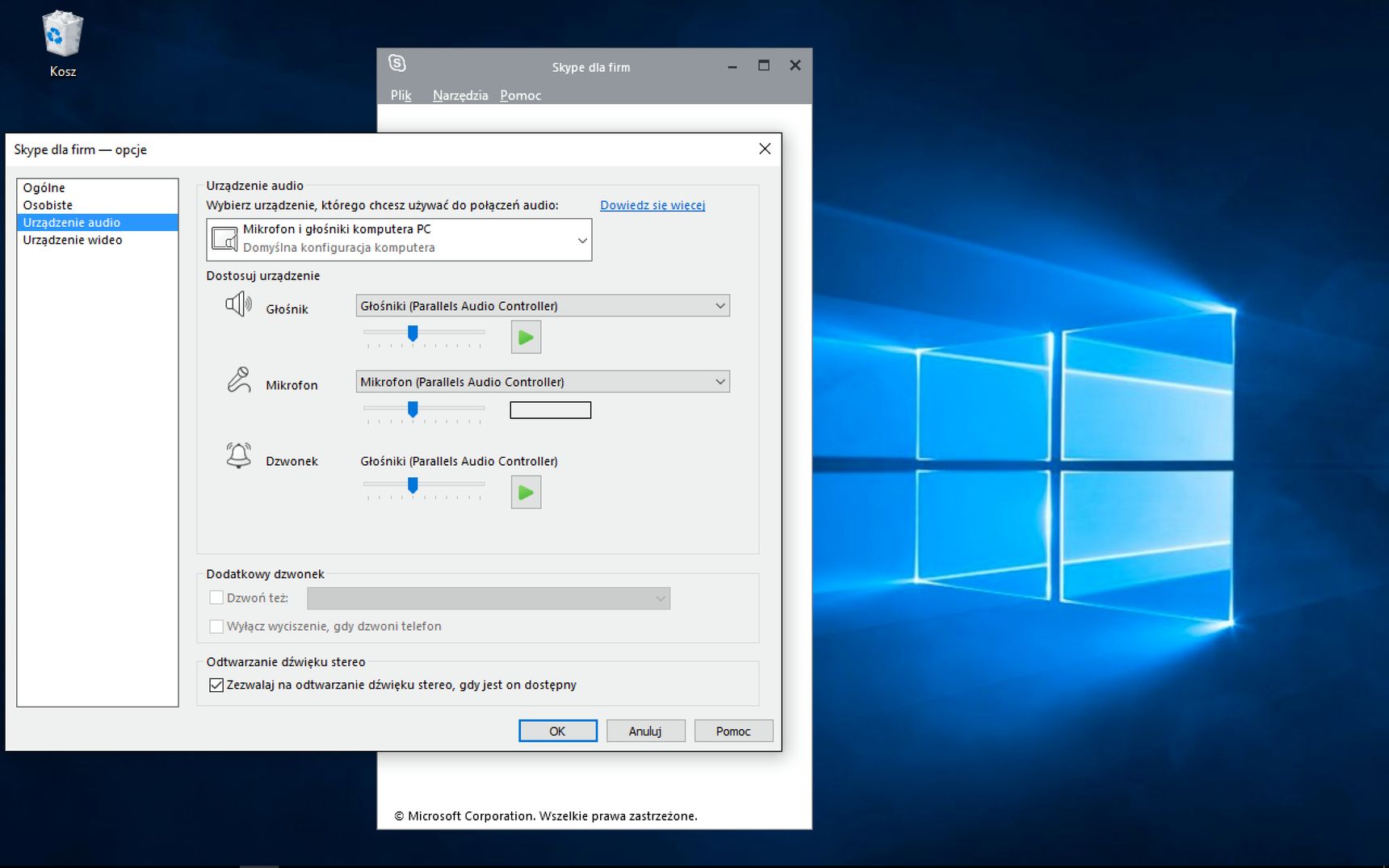Click the bell icon next to Dzwonek
Image resolution: width=1389 pixels, height=868 pixels.
point(238,455)
